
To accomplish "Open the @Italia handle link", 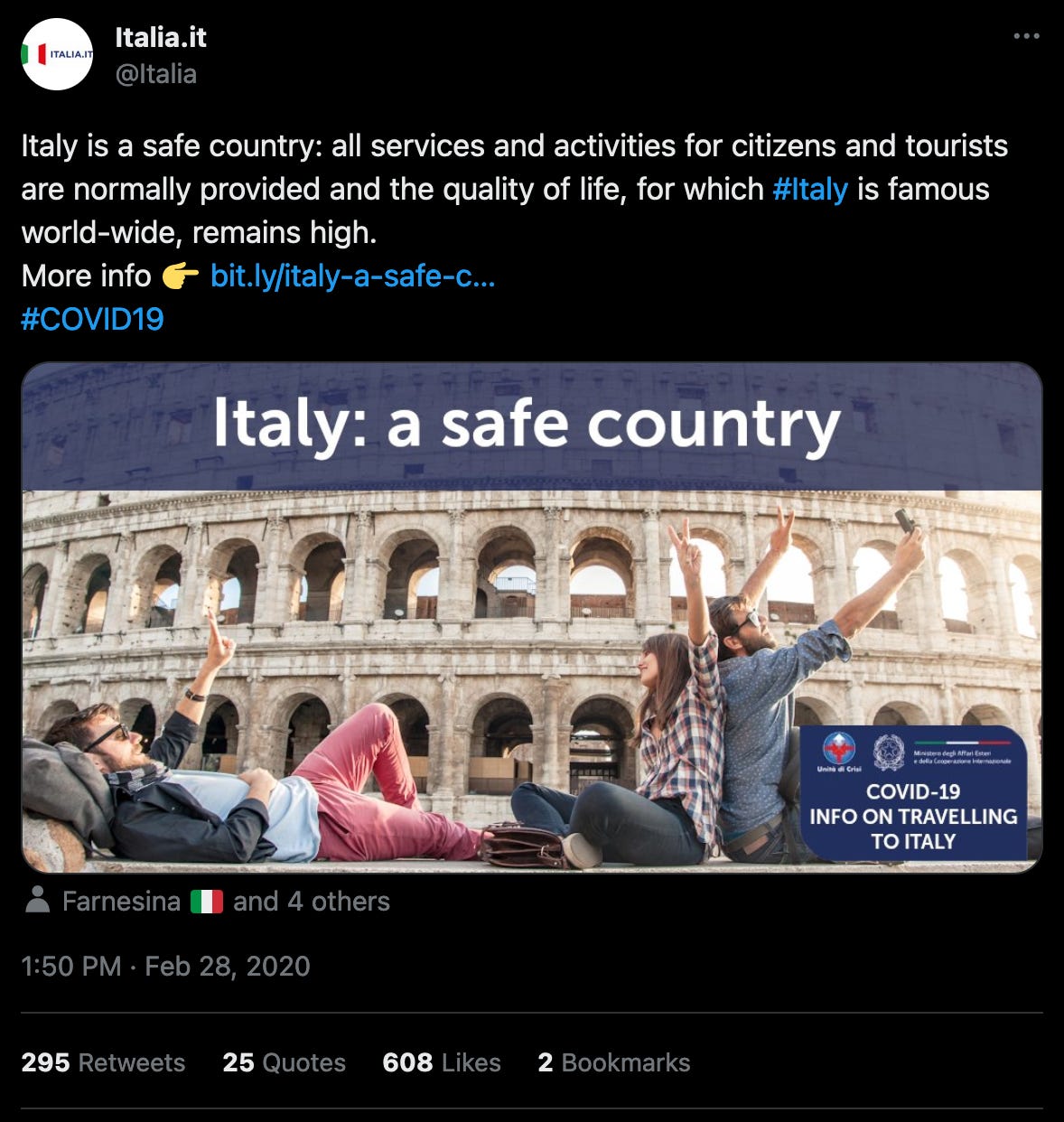I will pyautogui.click(x=156, y=73).
